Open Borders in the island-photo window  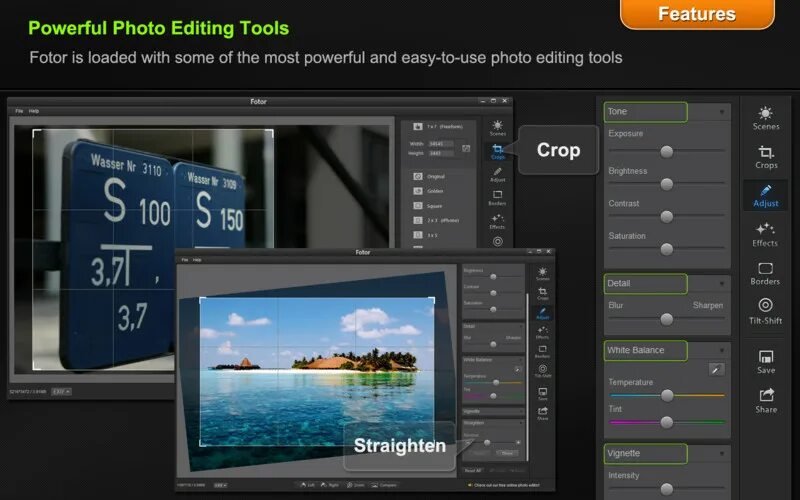tap(542, 352)
